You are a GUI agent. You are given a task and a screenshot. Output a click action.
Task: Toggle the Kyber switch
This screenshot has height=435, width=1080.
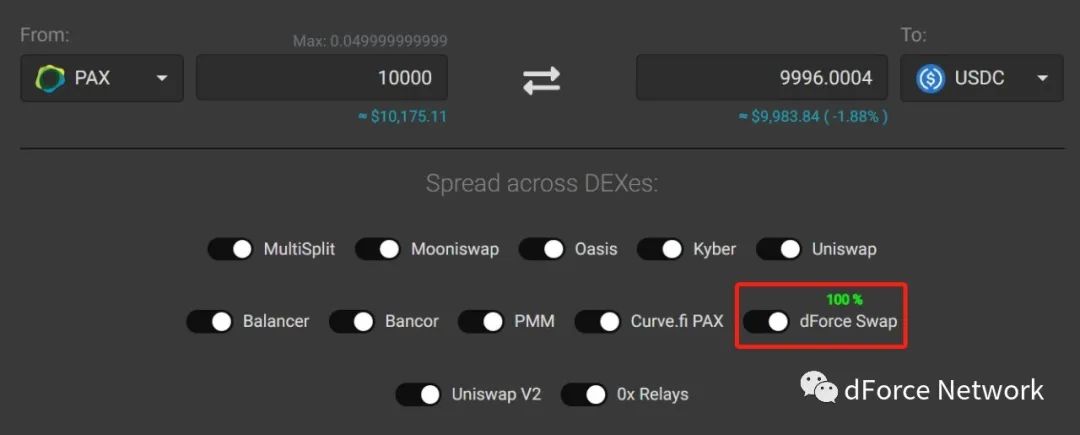point(660,249)
